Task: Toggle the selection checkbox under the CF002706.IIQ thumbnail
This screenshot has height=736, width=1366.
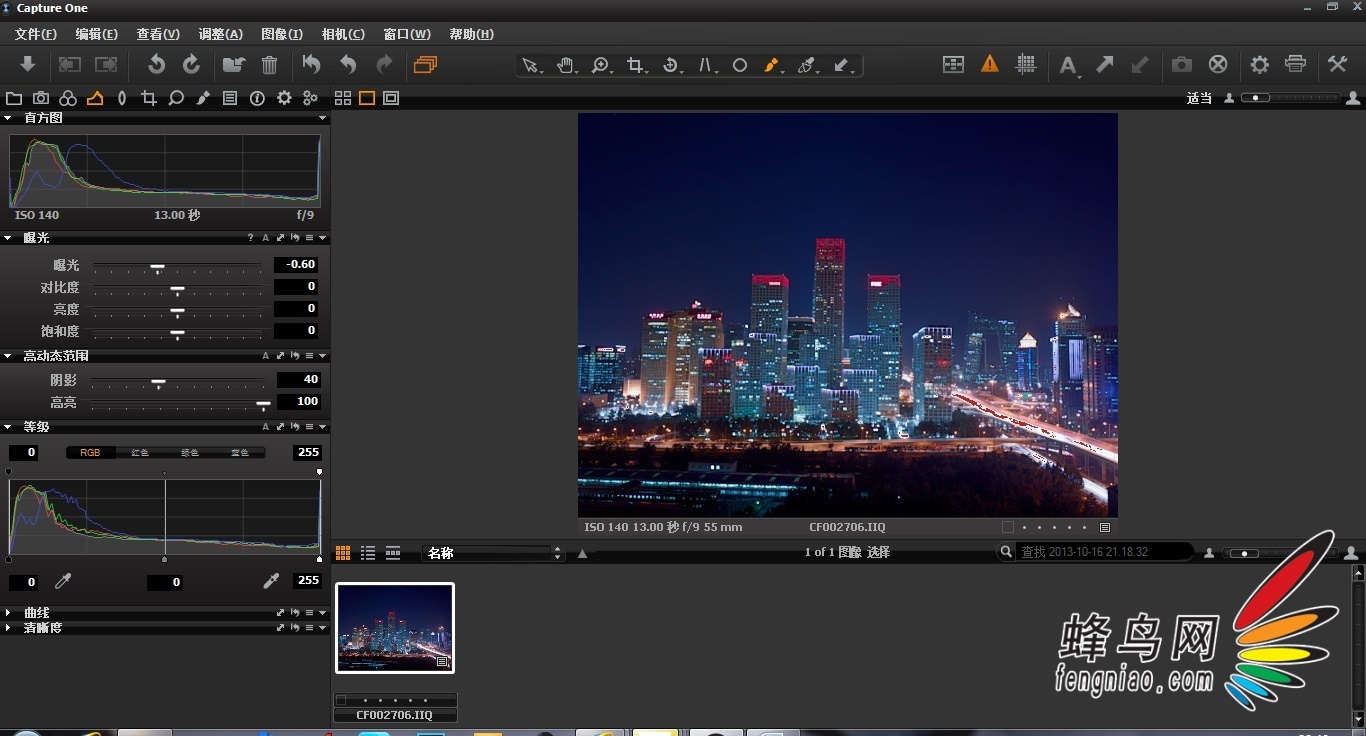Action: click(342, 700)
